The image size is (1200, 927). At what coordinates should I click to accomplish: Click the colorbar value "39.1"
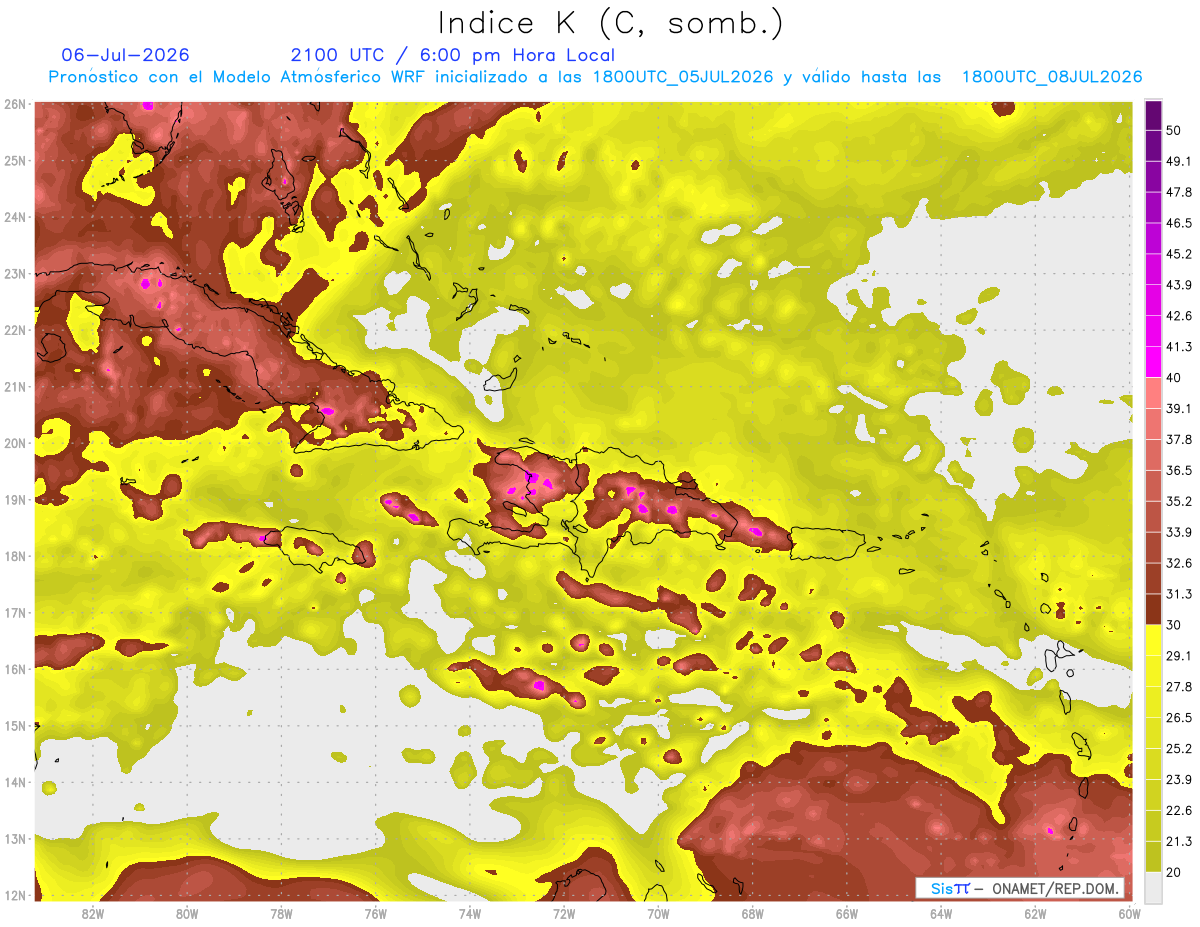[x=1180, y=408]
